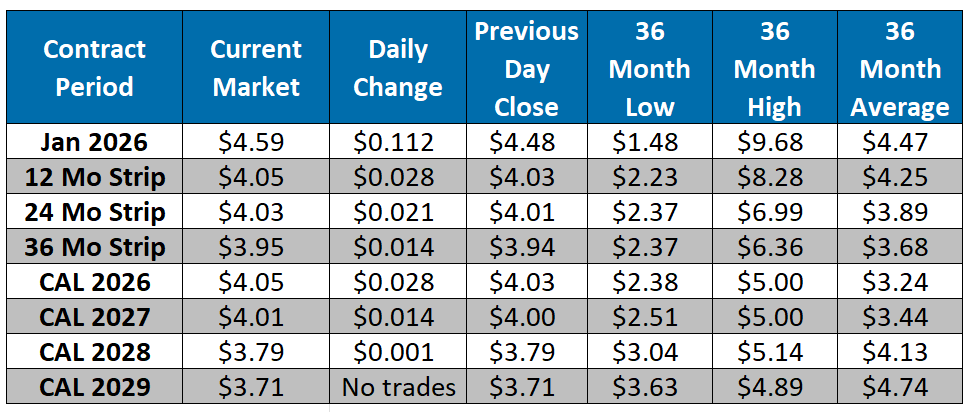Image resolution: width=969 pixels, height=412 pixels.
Task: Click the 36 Month Low header
Action: click(x=649, y=68)
